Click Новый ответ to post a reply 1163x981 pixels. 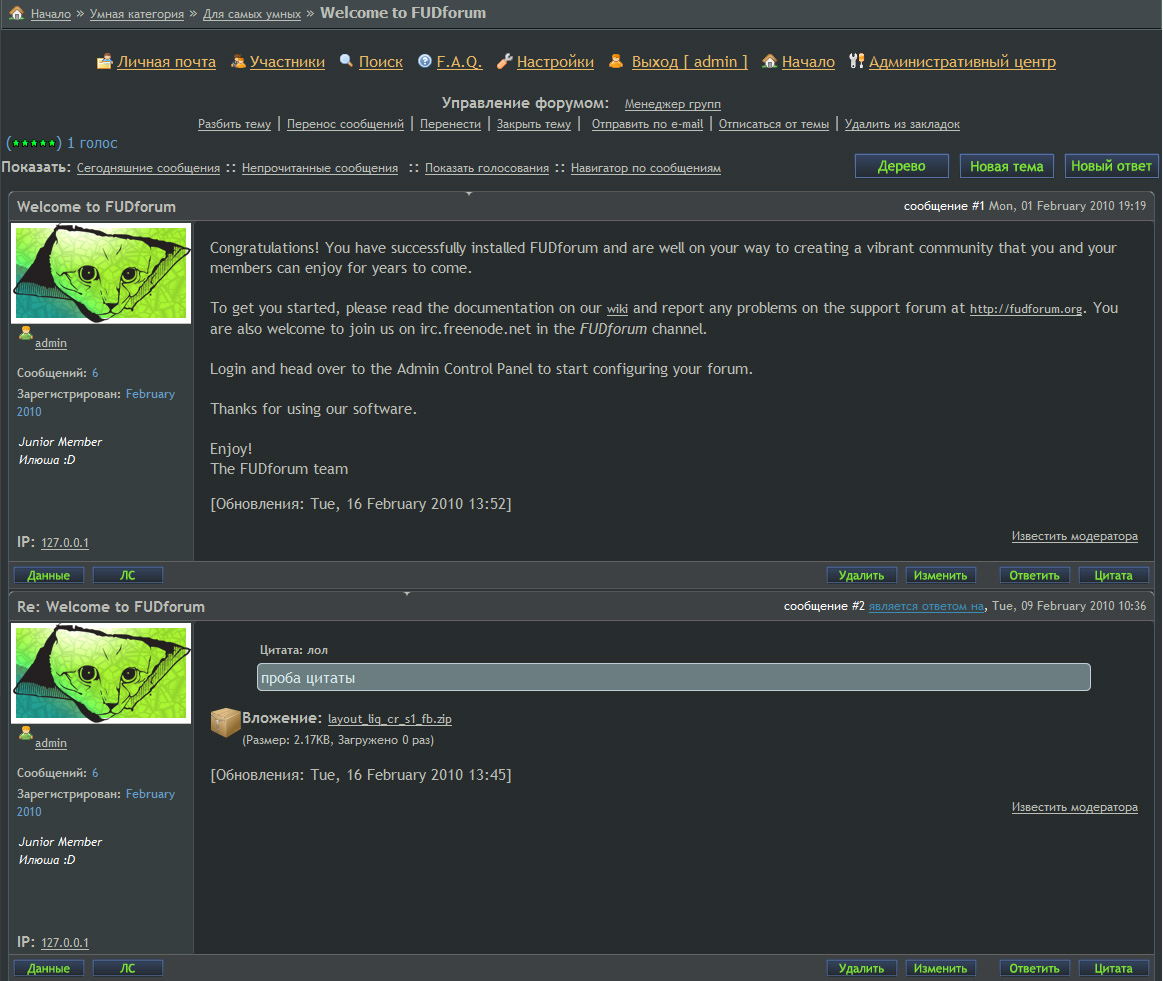coord(1111,166)
